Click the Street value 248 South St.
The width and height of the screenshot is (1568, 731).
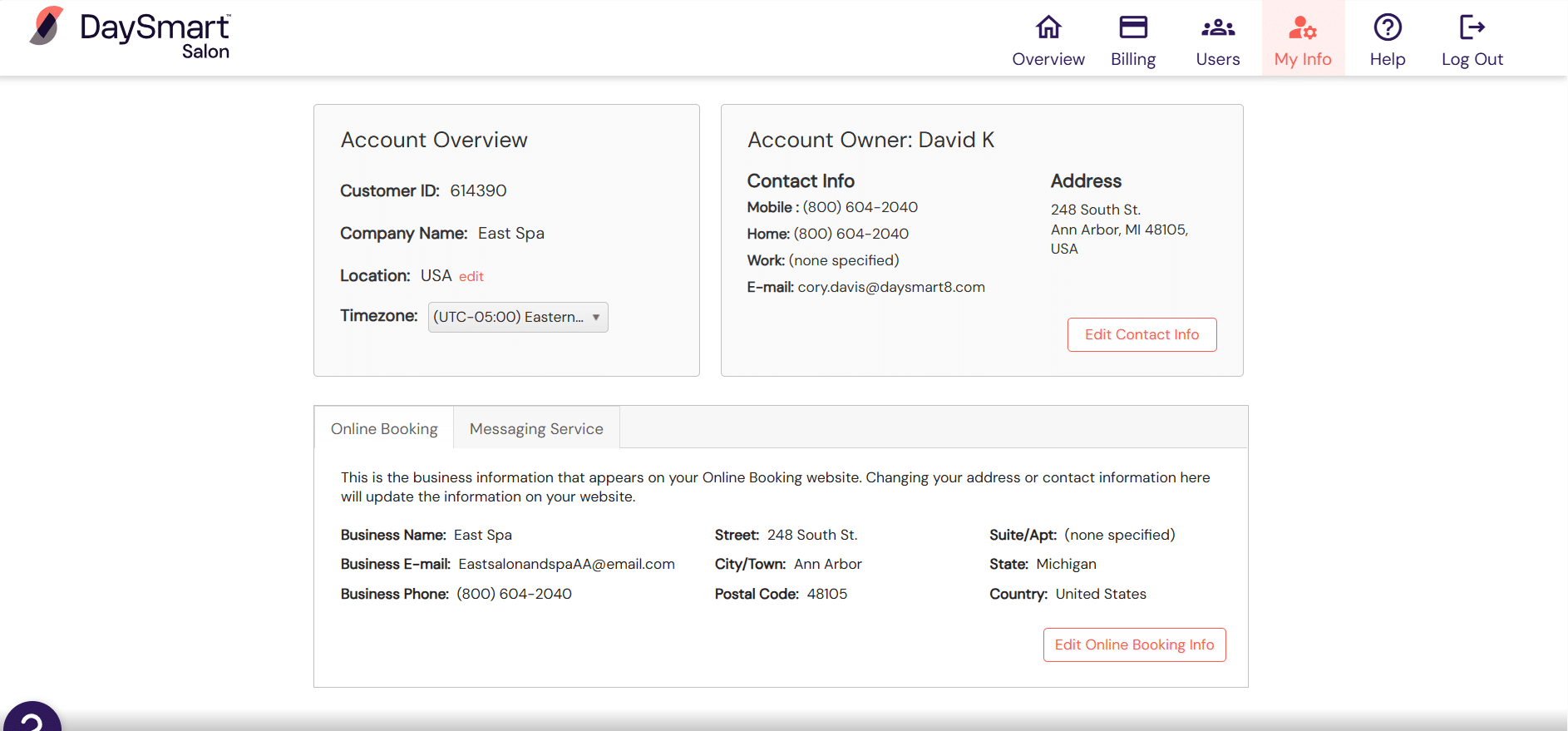(x=812, y=535)
